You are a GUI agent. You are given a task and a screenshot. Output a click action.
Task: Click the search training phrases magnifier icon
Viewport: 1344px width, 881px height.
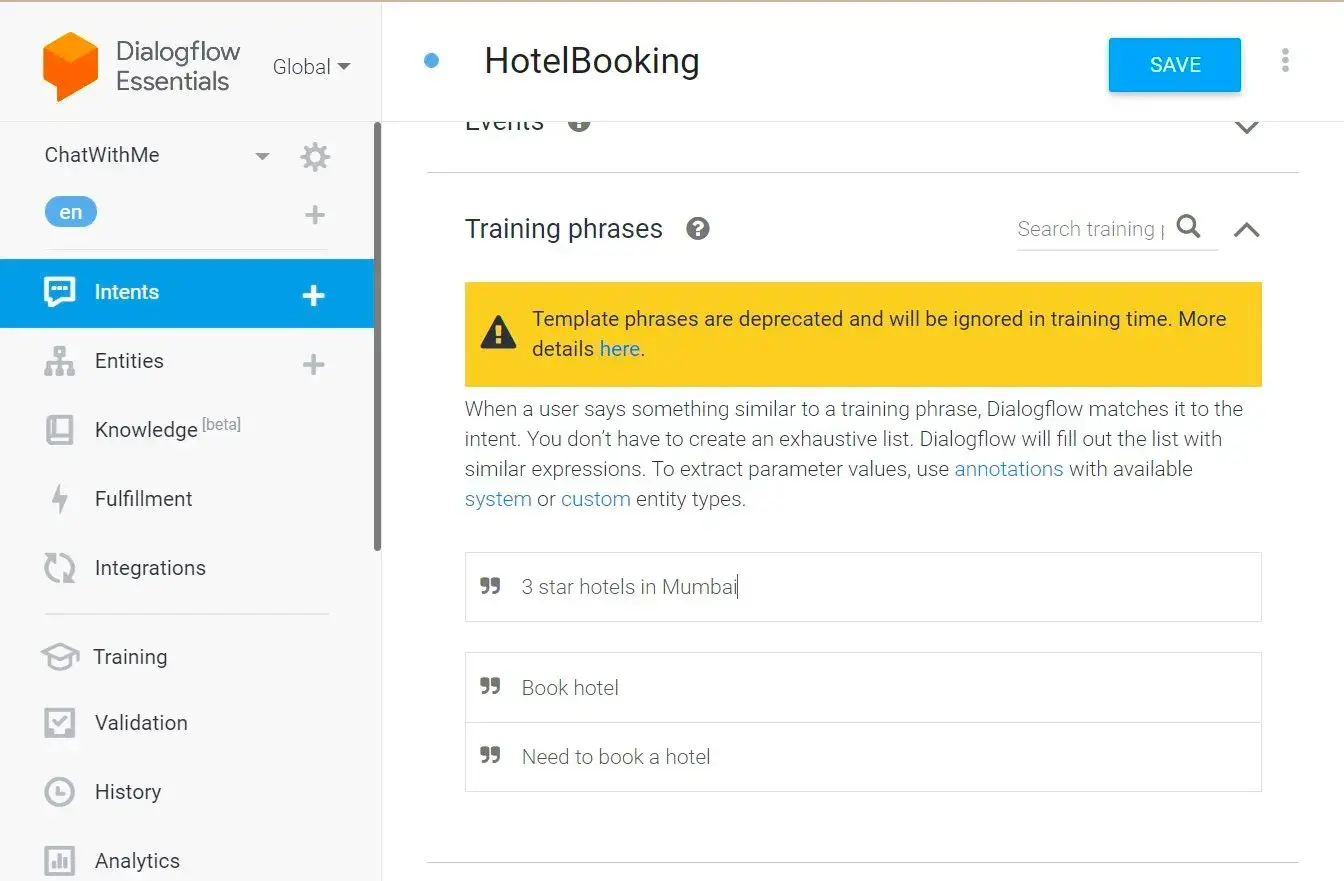pyautogui.click(x=1188, y=227)
